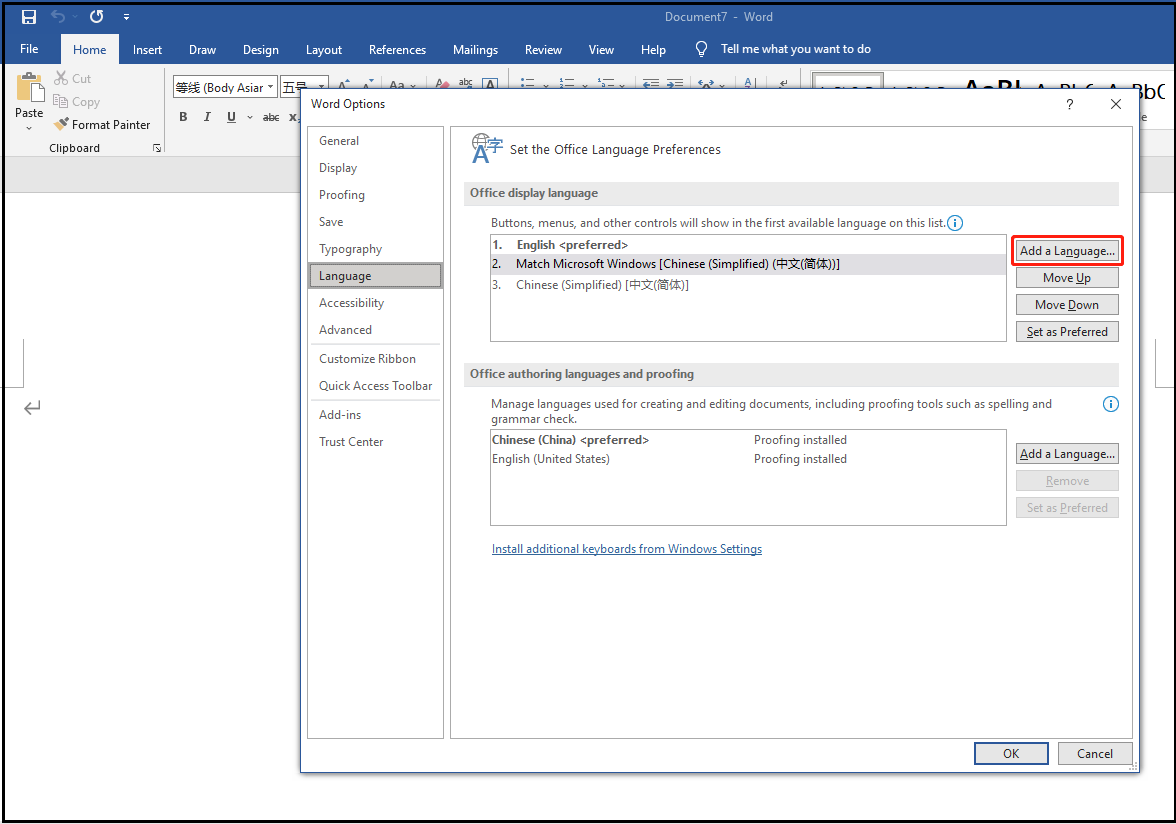Toggle bold formatting

(x=183, y=117)
